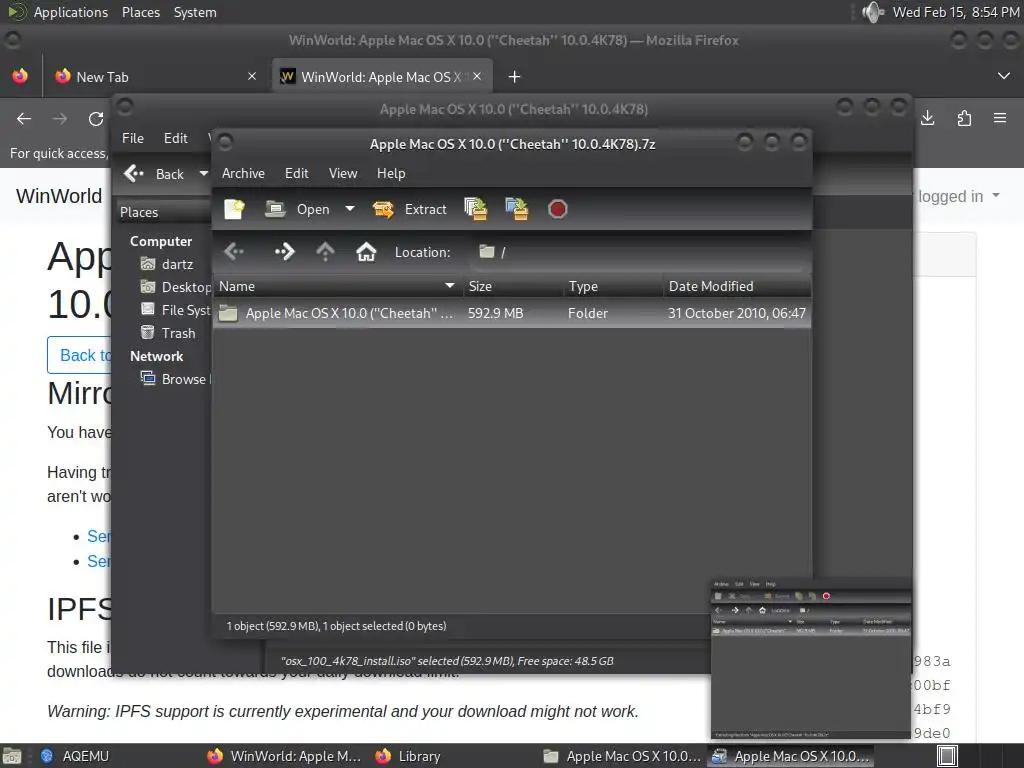1024x768 pixels.
Task: Open the Help menu in archive manager
Action: coord(391,173)
